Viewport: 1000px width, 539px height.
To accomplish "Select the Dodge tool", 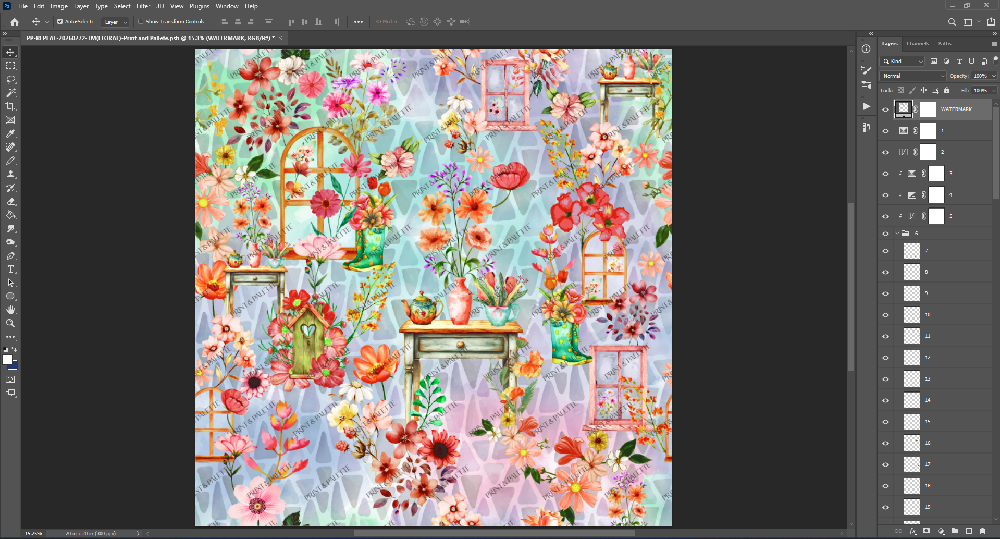I will (11, 242).
